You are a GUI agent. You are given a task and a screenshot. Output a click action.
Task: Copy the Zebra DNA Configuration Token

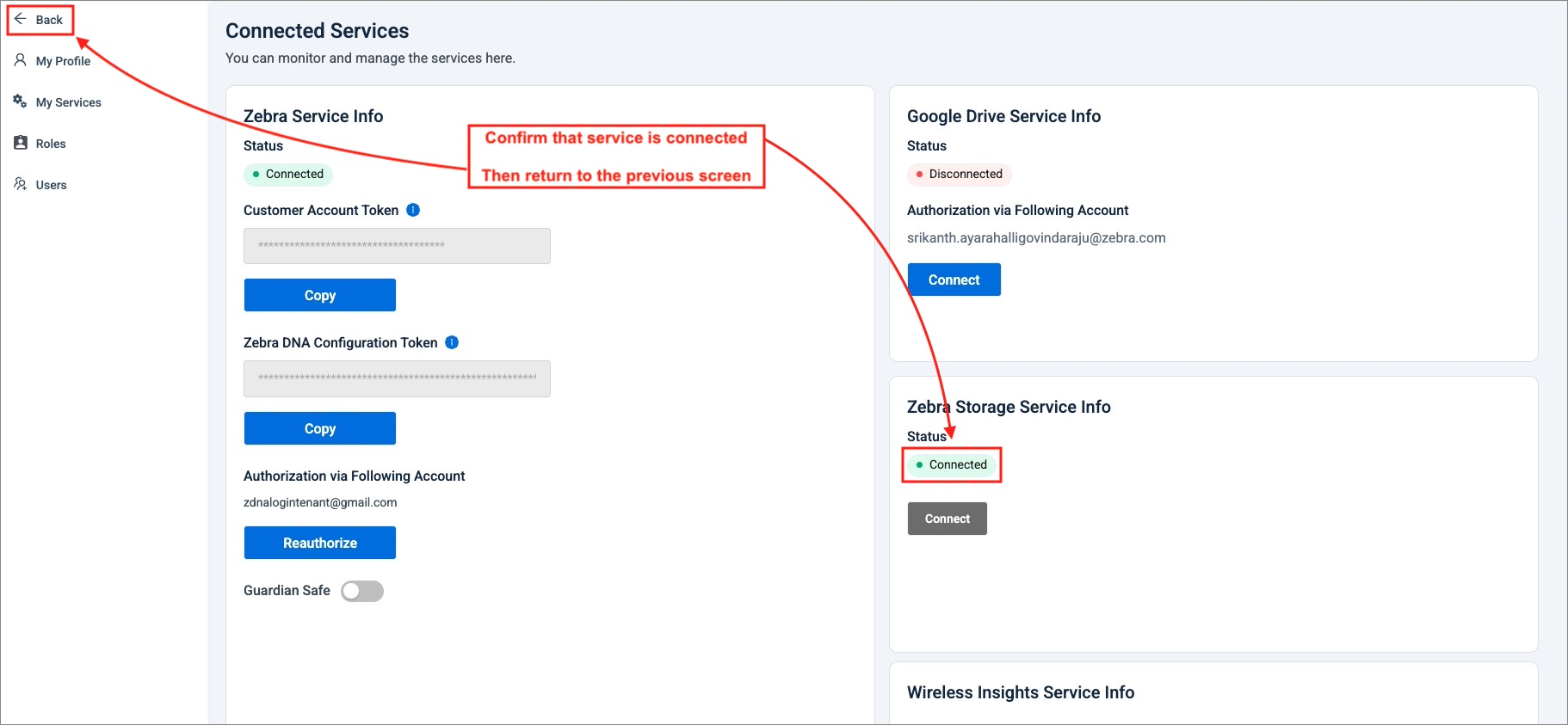point(319,428)
